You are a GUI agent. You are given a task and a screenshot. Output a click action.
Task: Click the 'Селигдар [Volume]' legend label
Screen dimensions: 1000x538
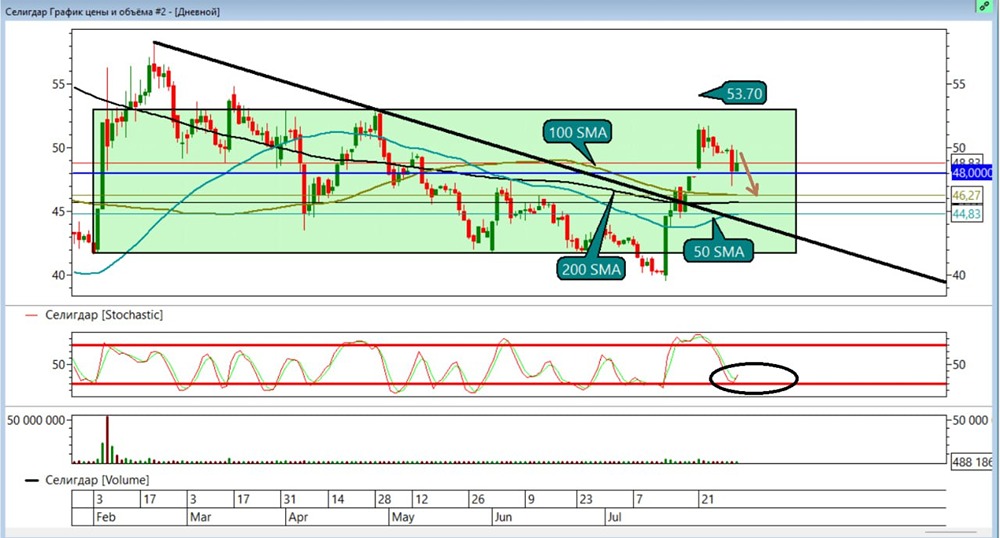[97, 480]
